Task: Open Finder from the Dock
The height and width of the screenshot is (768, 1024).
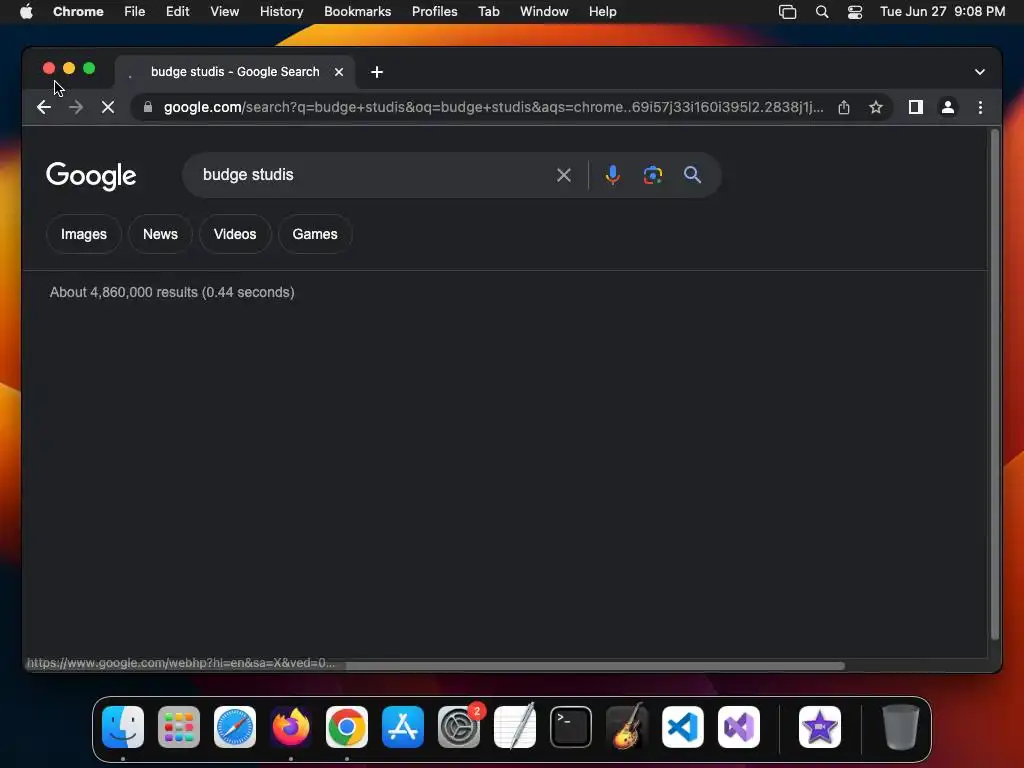Action: pyautogui.click(x=123, y=727)
